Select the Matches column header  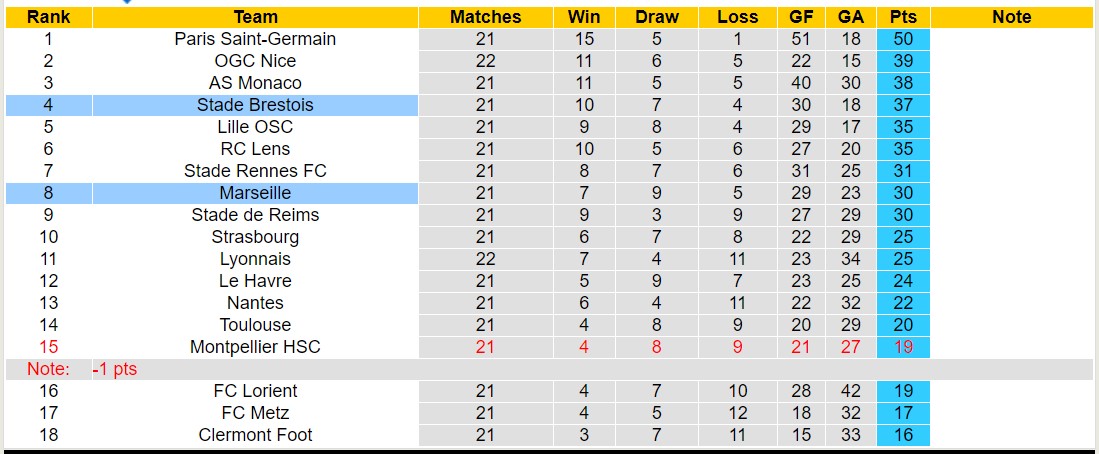coord(485,17)
